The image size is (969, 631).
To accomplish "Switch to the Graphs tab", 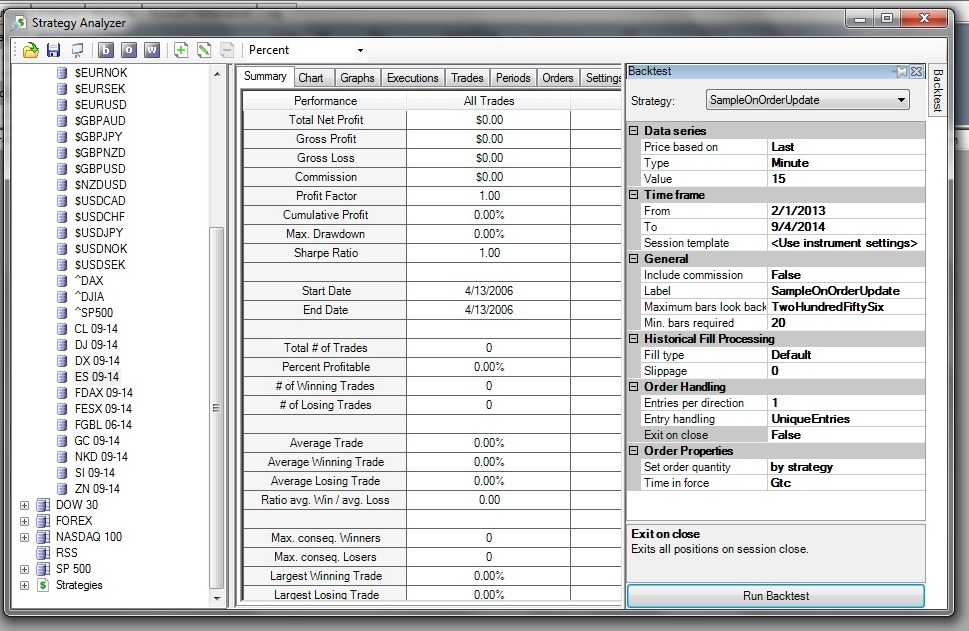I will tap(357, 78).
